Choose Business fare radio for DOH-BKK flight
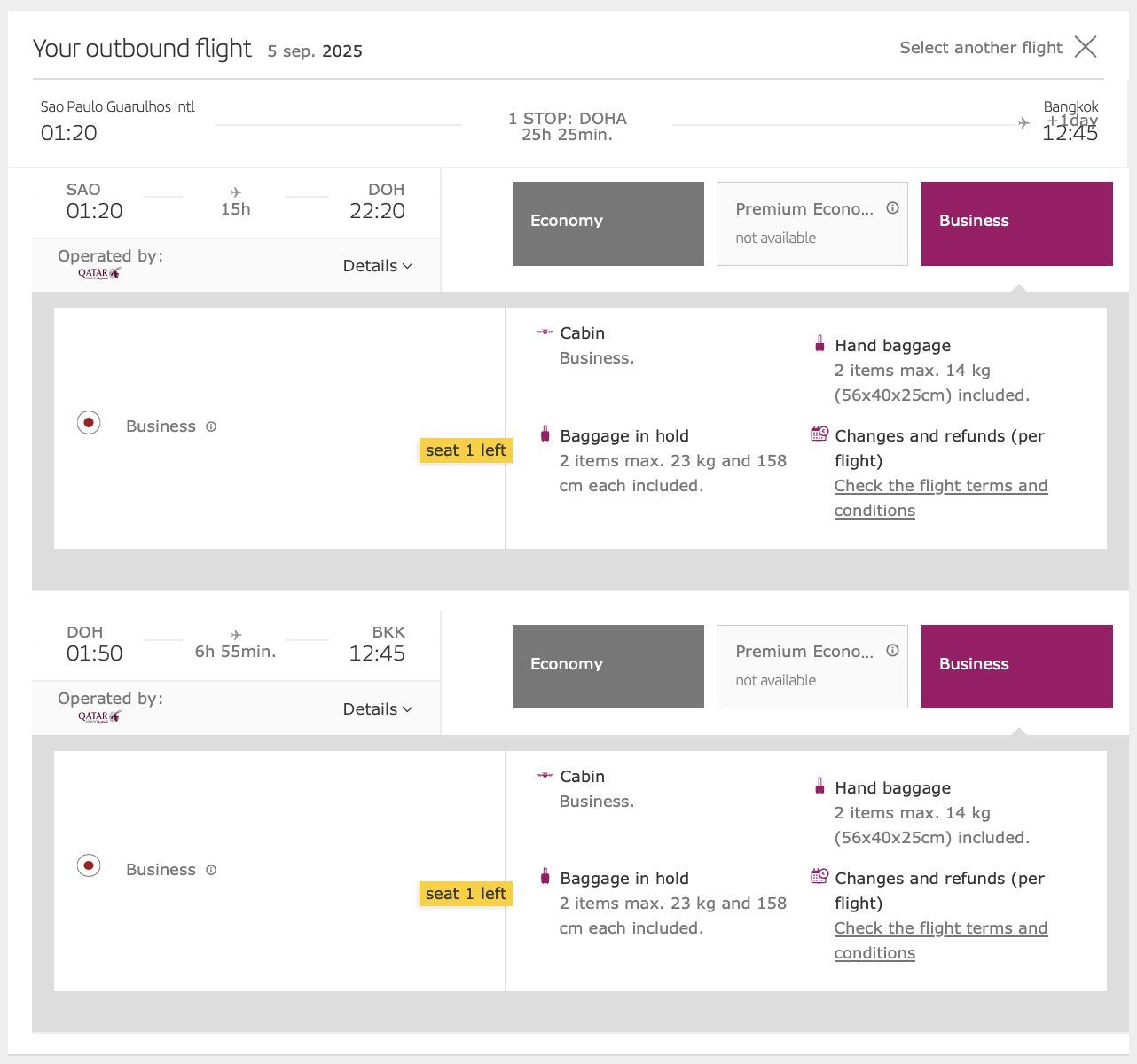This screenshot has width=1137, height=1064. tap(89, 865)
